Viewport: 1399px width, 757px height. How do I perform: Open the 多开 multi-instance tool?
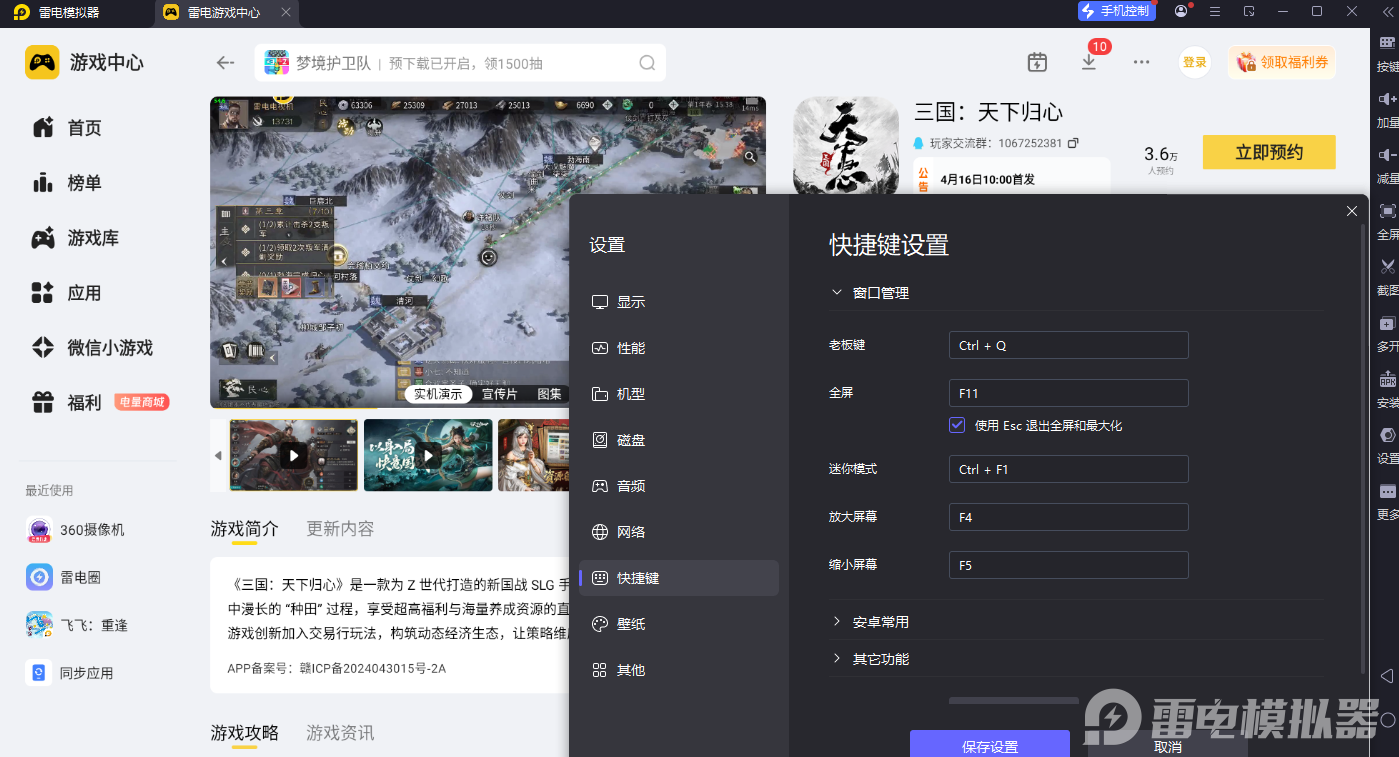[x=1387, y=324]
